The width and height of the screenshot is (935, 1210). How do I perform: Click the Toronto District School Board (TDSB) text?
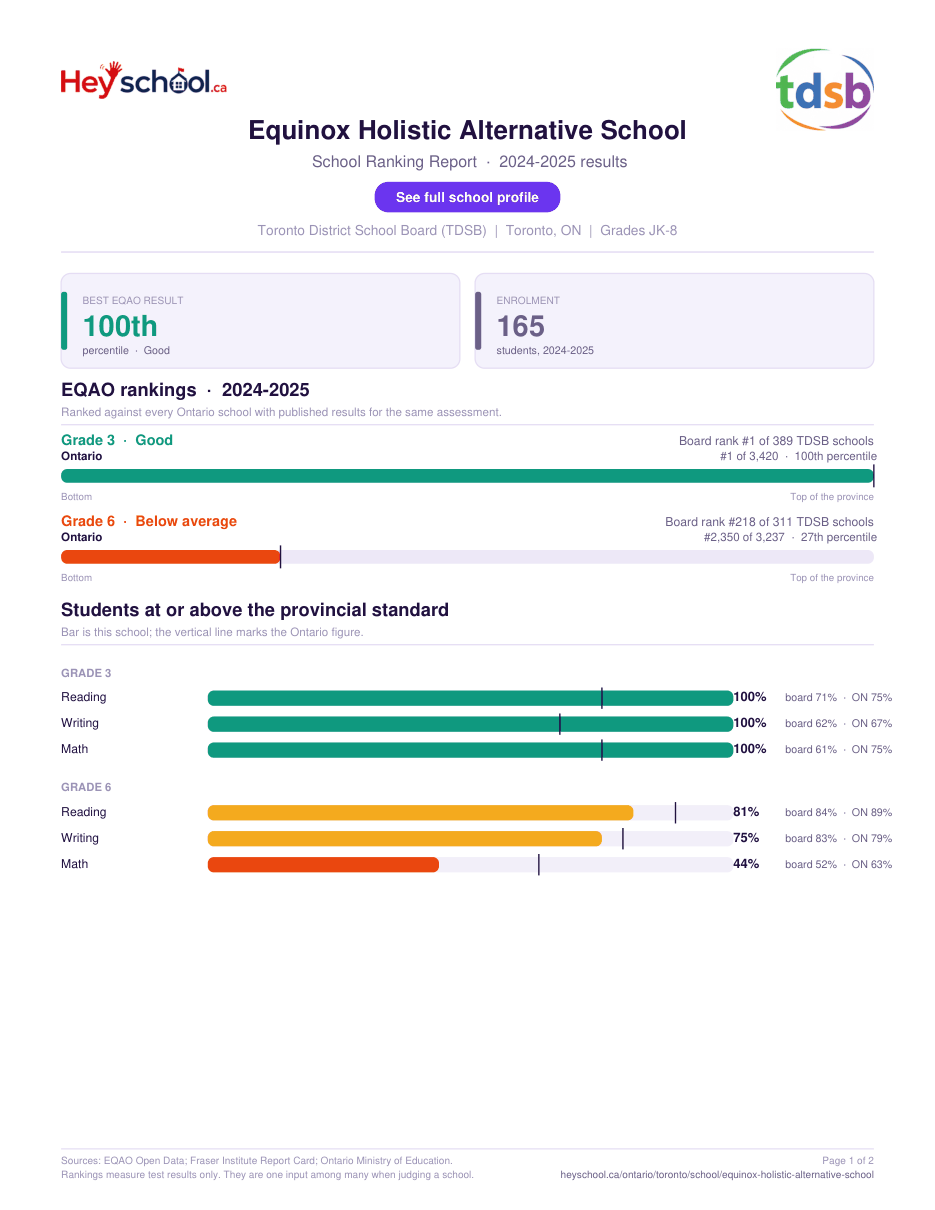click(372, 230)
